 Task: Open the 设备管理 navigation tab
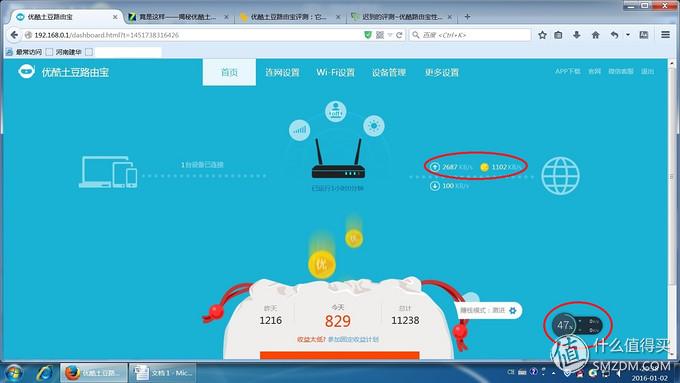[389, 72]
